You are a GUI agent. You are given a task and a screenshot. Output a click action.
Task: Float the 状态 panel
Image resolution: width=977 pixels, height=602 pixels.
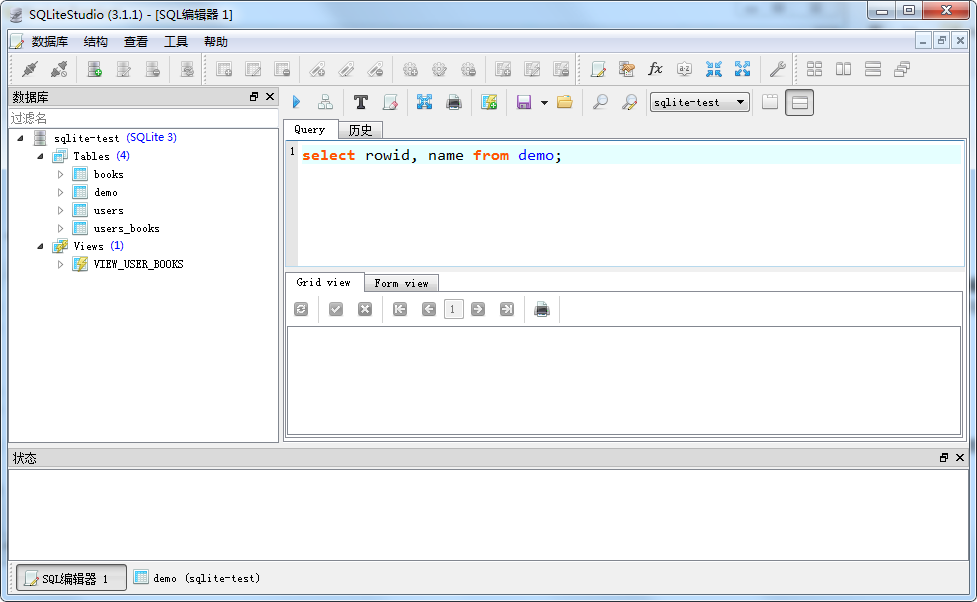click(x=943, y=457)
